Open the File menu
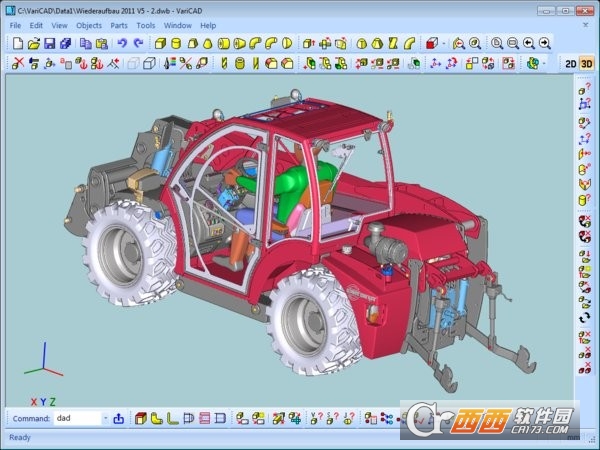Viewport: 600px width, 450px height. coord(15,26)
